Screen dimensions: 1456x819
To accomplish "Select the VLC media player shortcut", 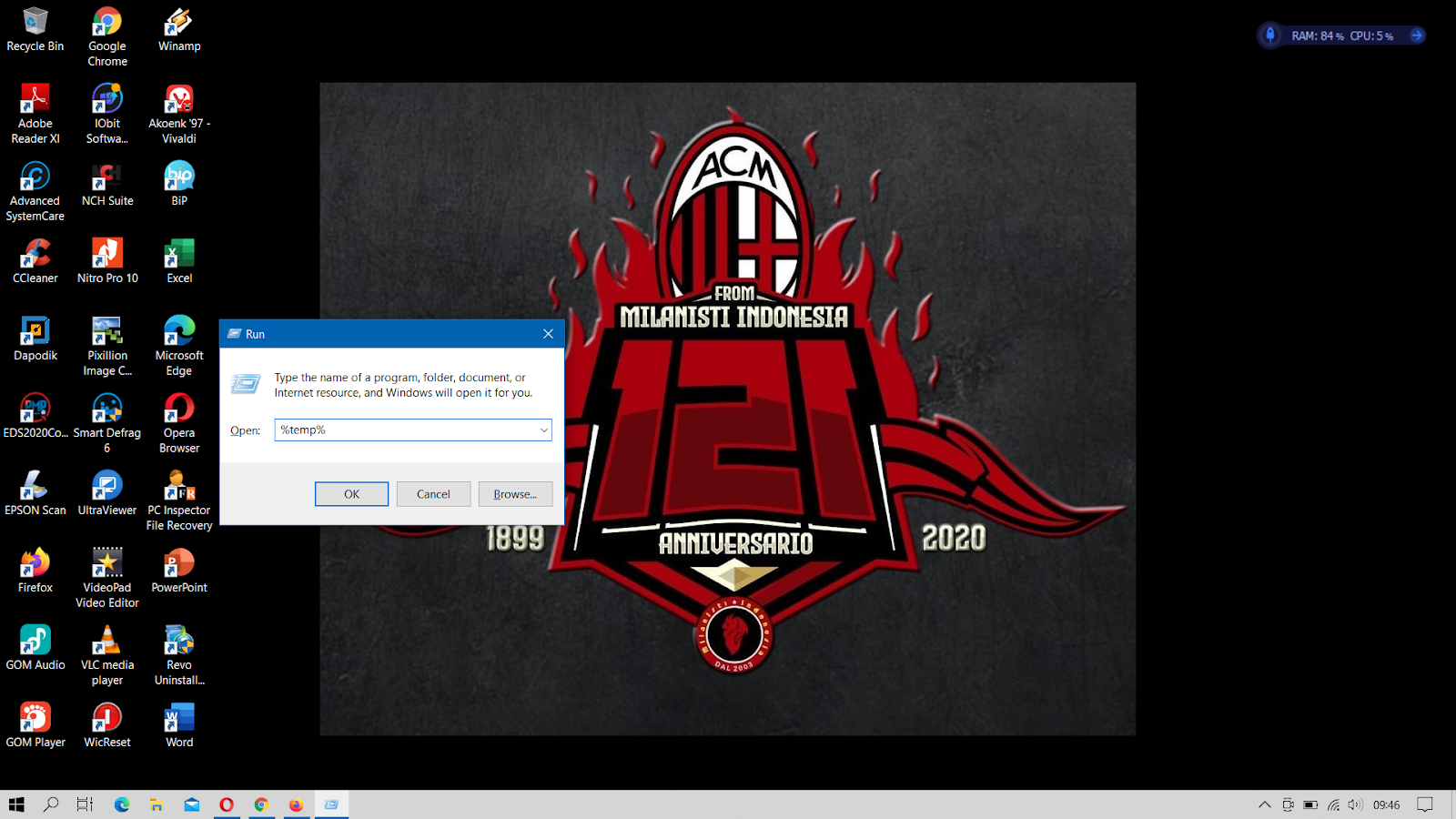I will 107,655.
